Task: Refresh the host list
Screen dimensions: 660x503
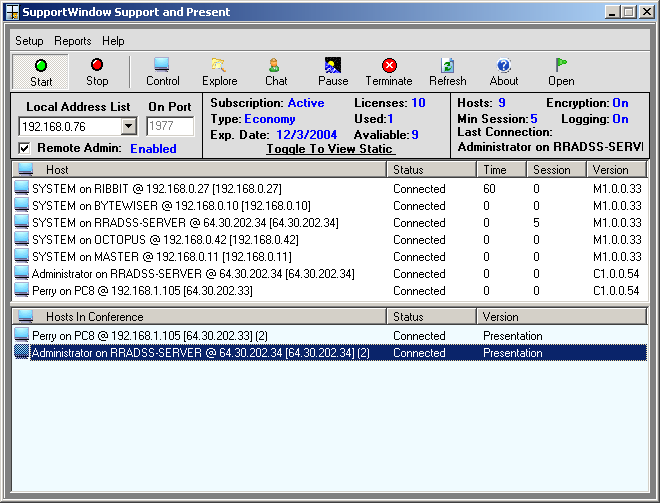Action: point(447,72)
